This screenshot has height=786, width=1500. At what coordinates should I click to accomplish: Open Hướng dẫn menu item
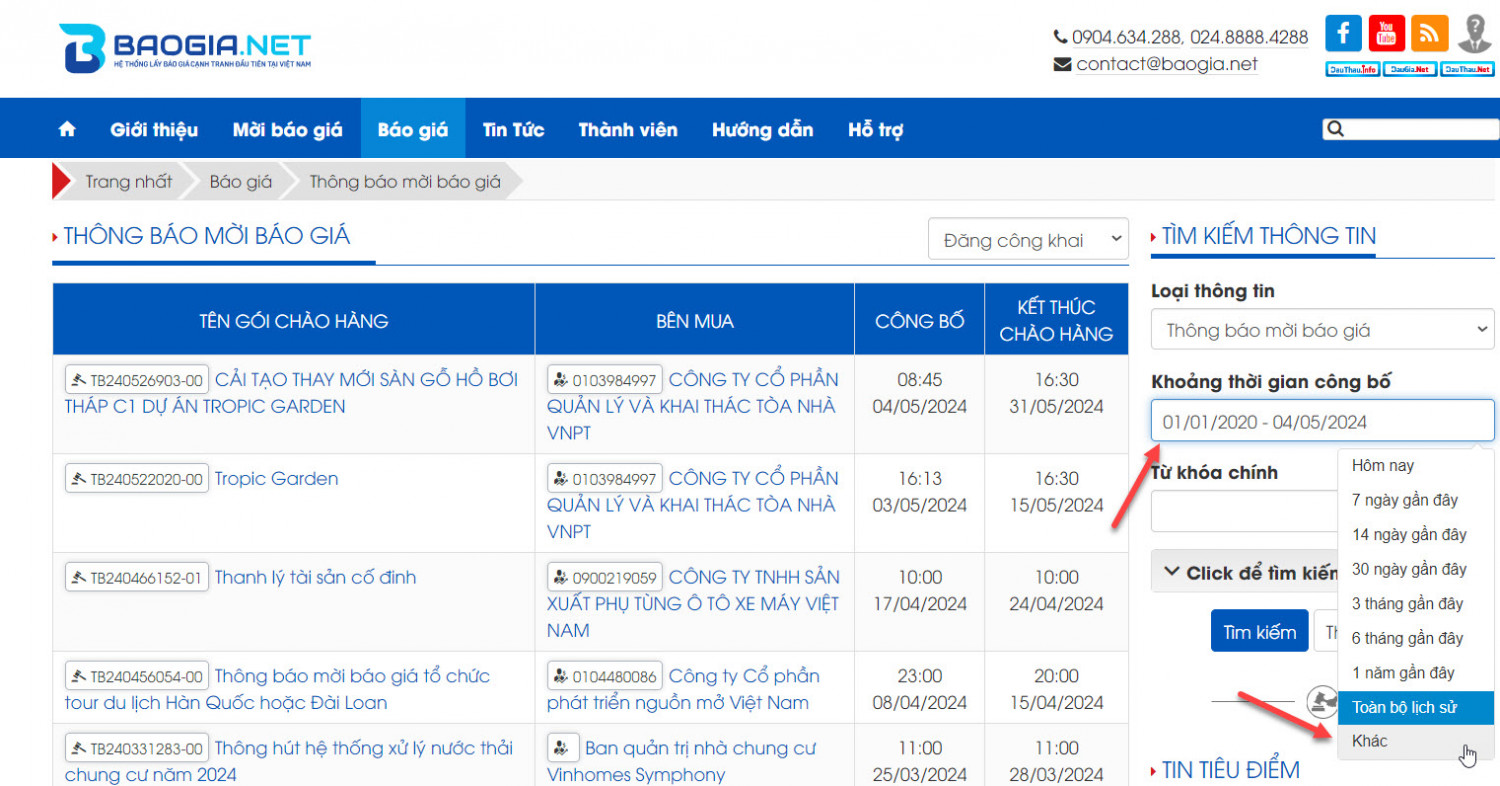point(763,129)
